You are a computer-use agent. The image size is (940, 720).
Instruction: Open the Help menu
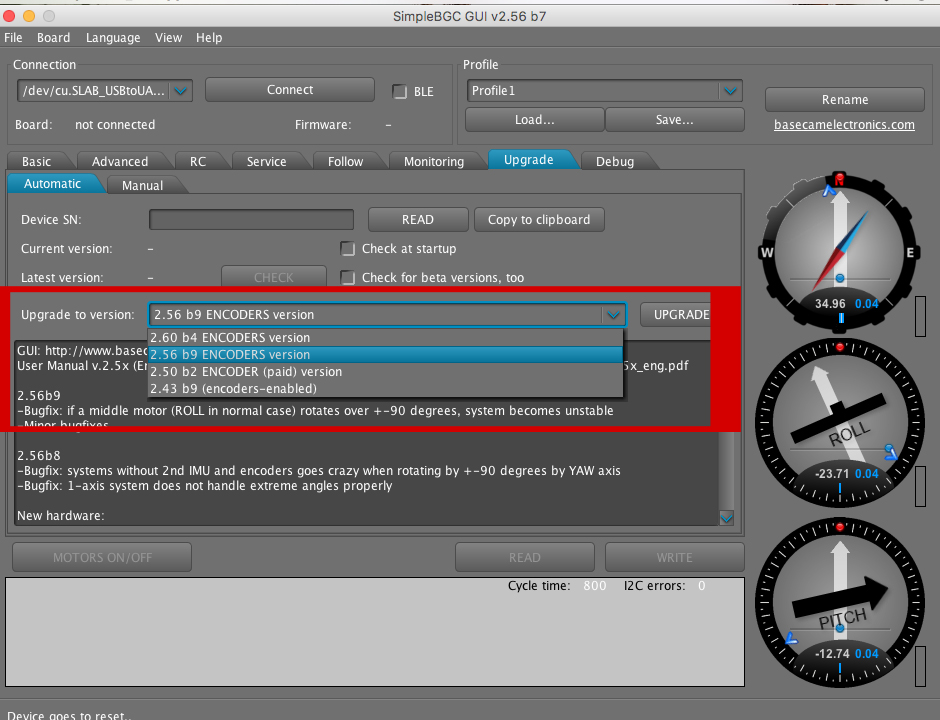coord(209,38)
